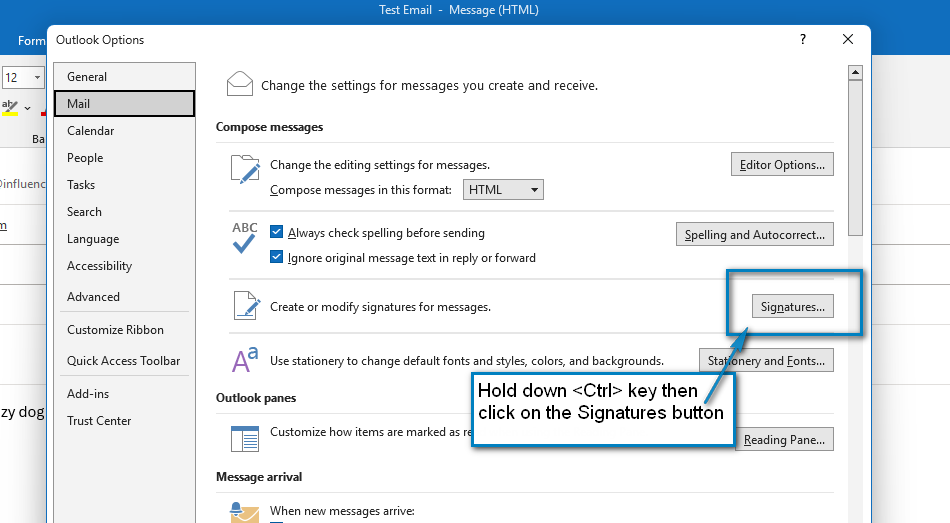Click the Compose messages section heading

[270, 127]
